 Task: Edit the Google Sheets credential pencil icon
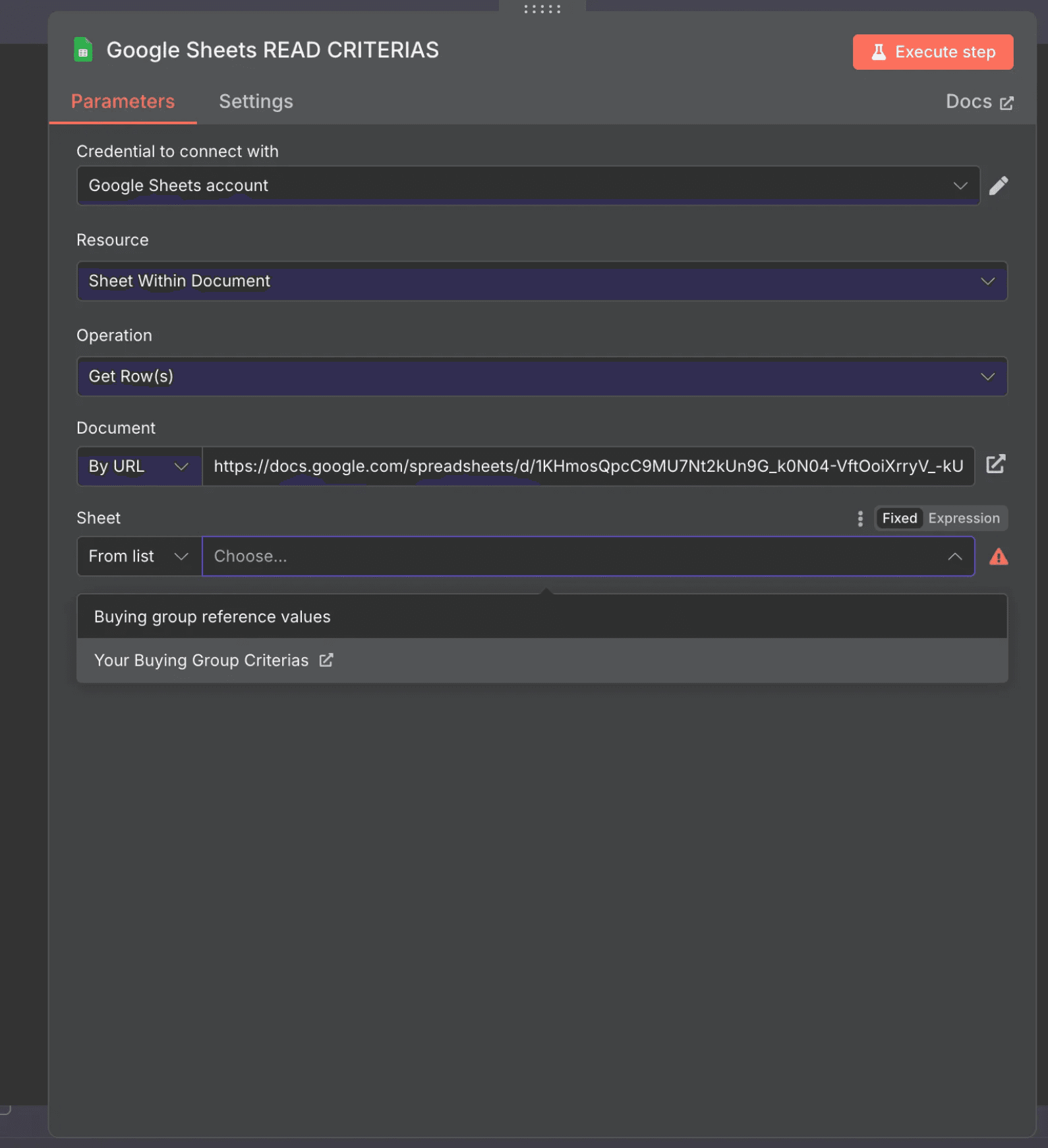(x=998, y=186)
